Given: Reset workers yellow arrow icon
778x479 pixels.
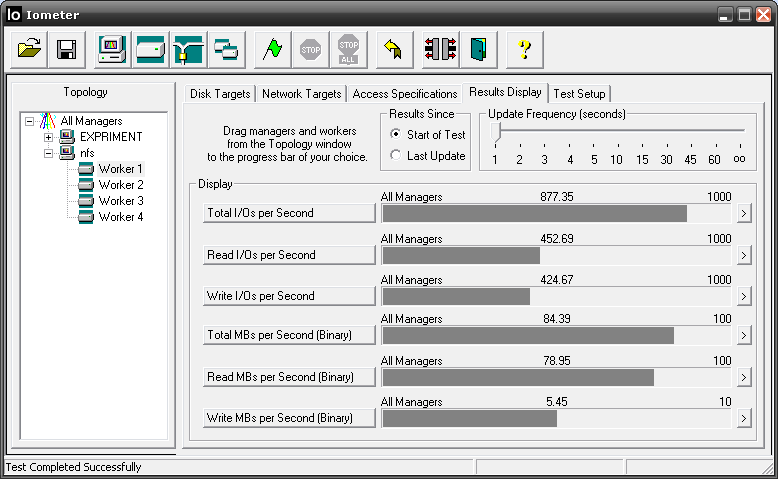Looking at the screenshot, I should coord(394,50).
